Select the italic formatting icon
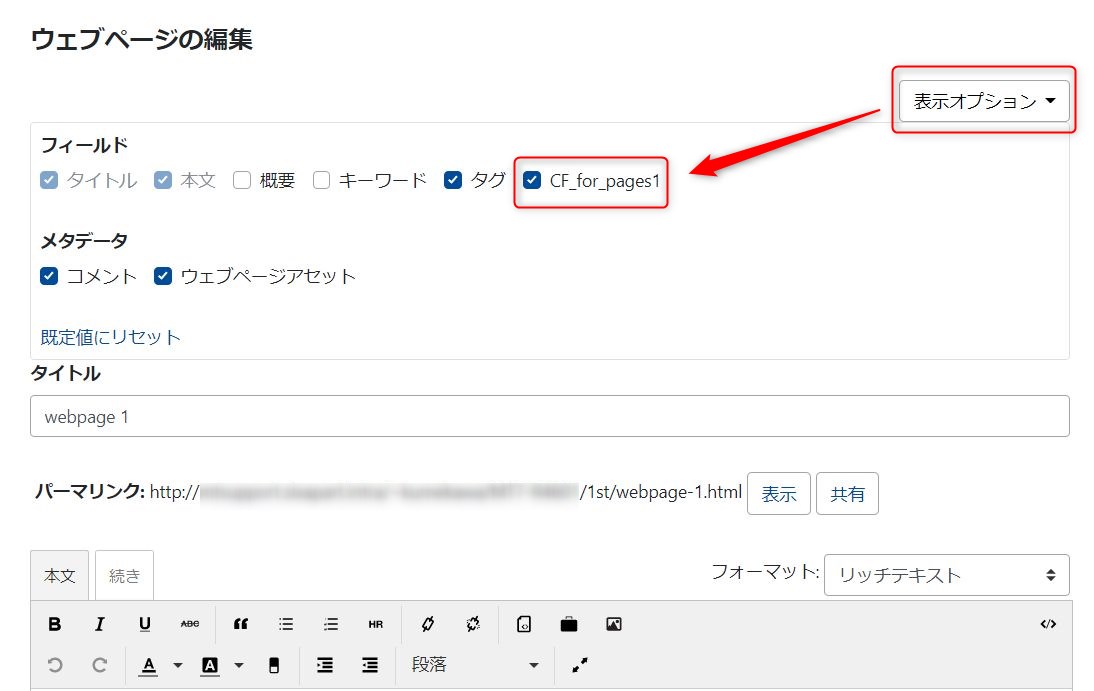The height and width of the screenshot is (691, 1094). 99,623
